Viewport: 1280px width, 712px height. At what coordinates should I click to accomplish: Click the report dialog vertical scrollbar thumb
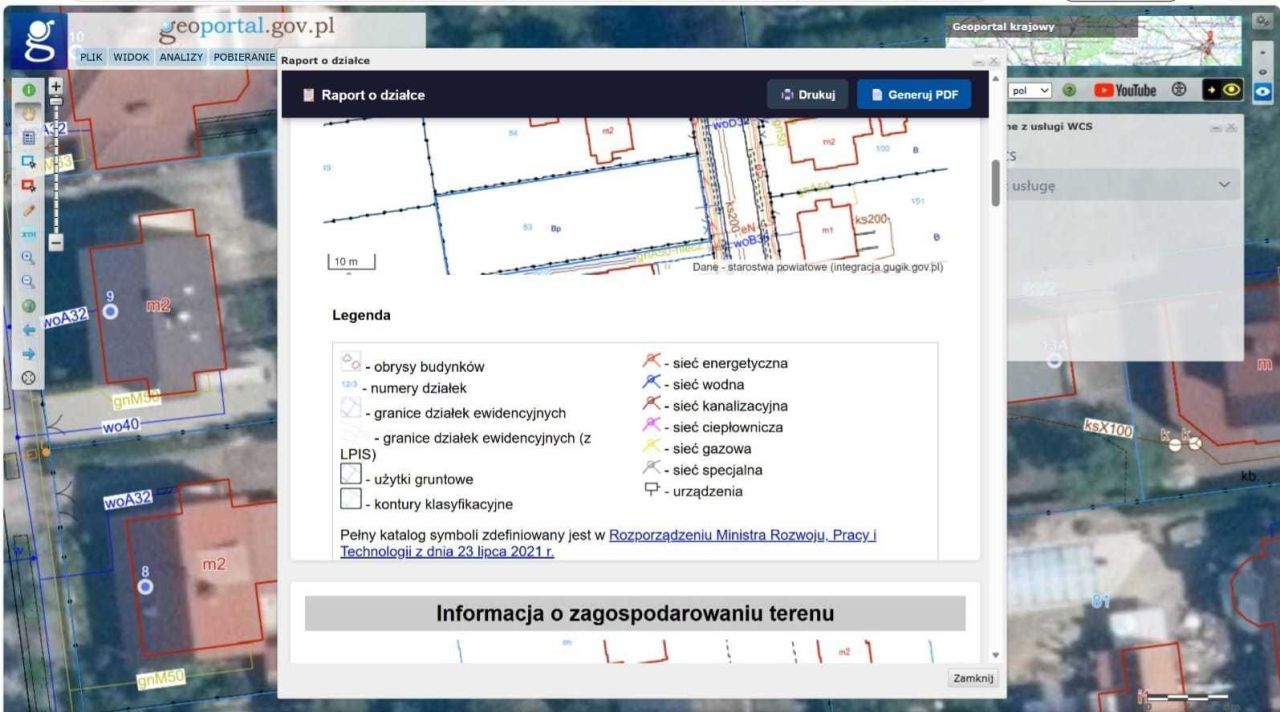click(x=995, y=183)
